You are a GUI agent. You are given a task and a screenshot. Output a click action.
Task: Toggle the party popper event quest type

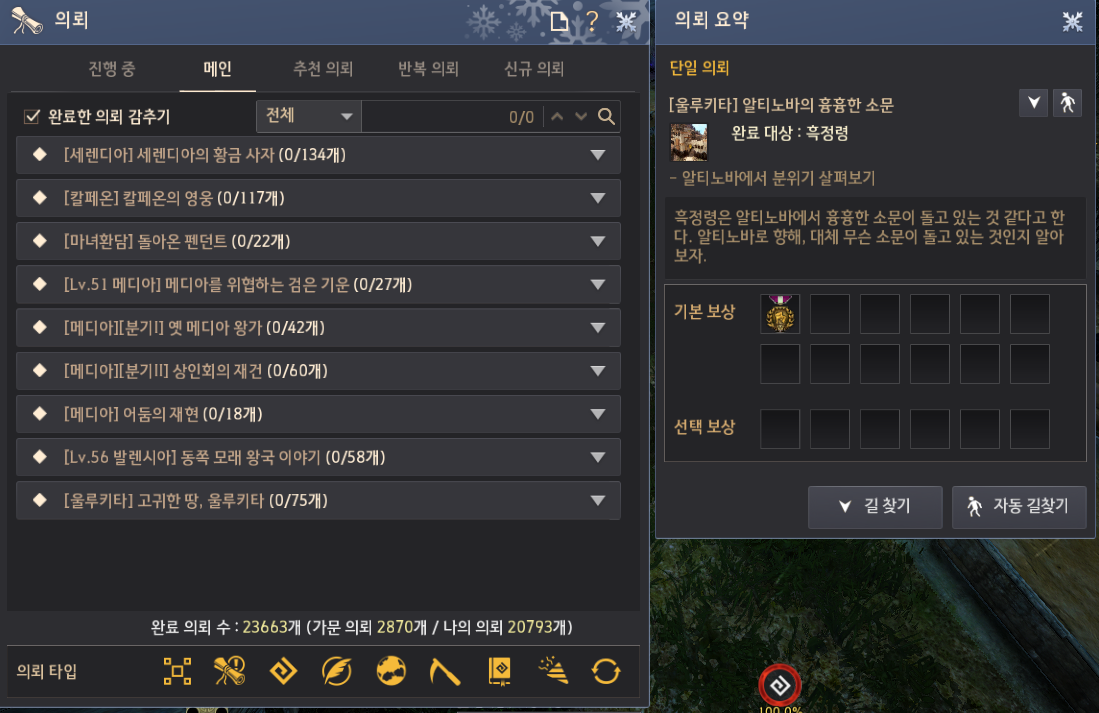[x=553, y=671]
